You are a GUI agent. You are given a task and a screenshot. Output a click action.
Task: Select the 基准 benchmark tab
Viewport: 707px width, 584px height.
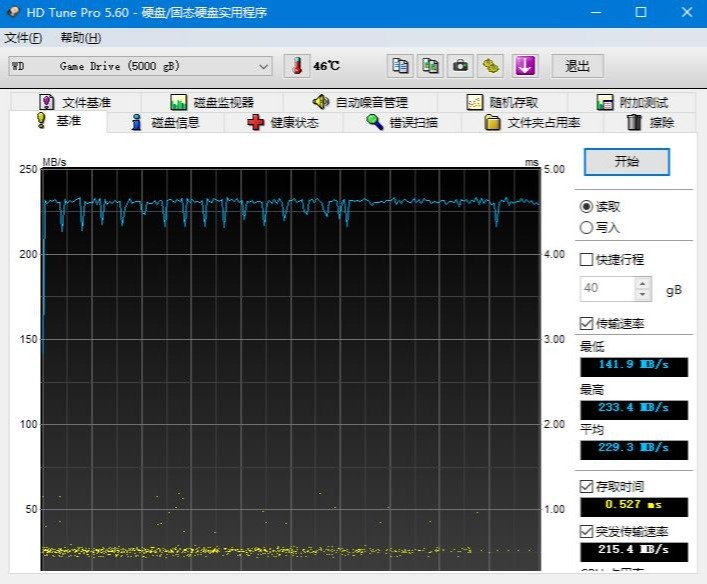click(59, 121)
